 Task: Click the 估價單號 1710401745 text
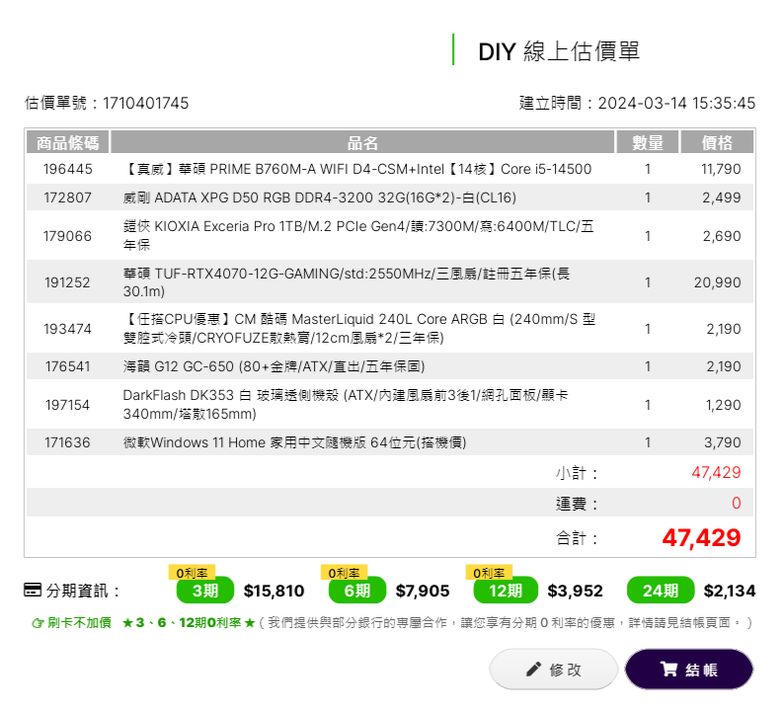[x=107, y=103]
